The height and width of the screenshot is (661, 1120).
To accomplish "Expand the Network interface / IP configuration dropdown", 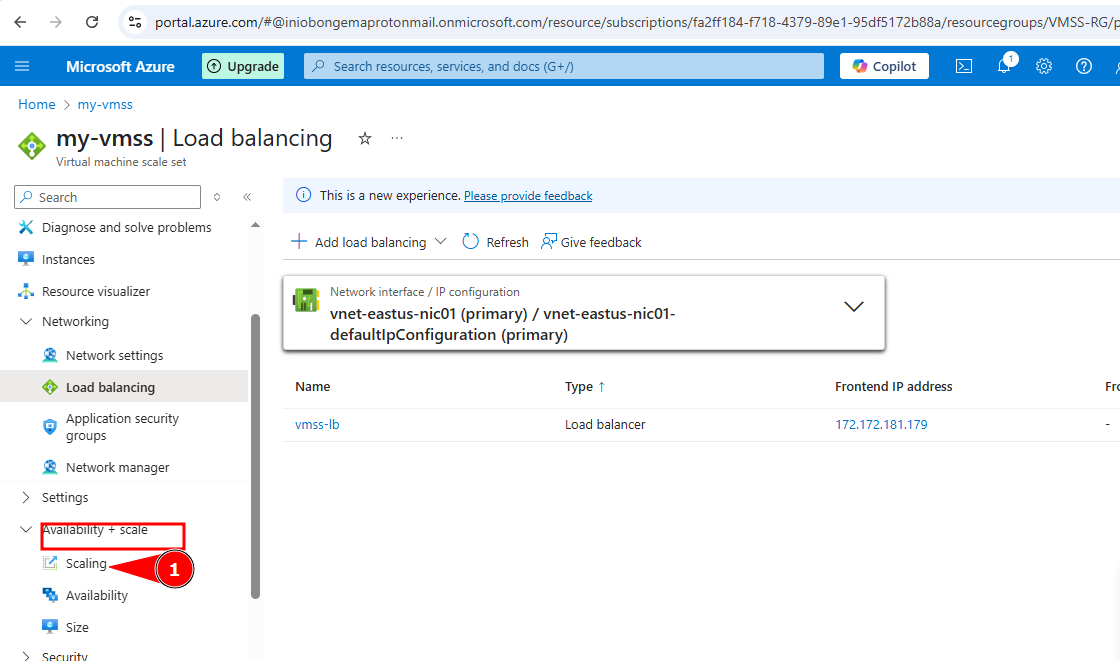I will point(854,307).
